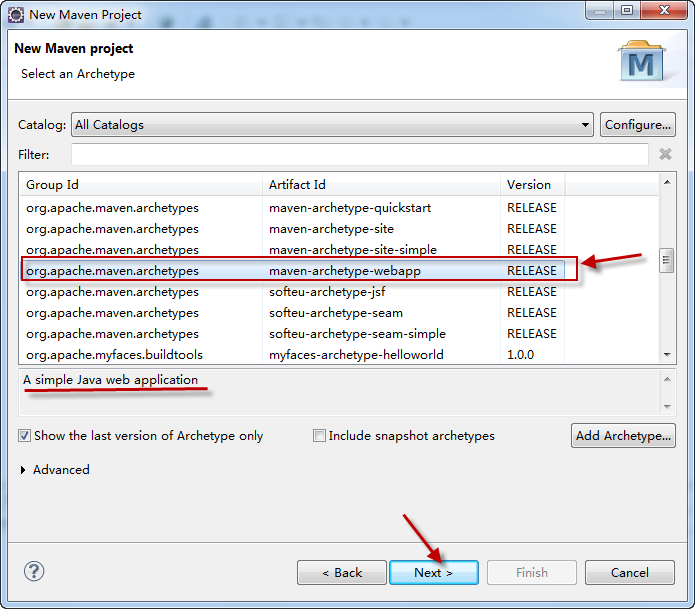This screenshot has width=695, height=609.
Task: Click the description box scroll down arrow
Action: (x=667, y=406)
